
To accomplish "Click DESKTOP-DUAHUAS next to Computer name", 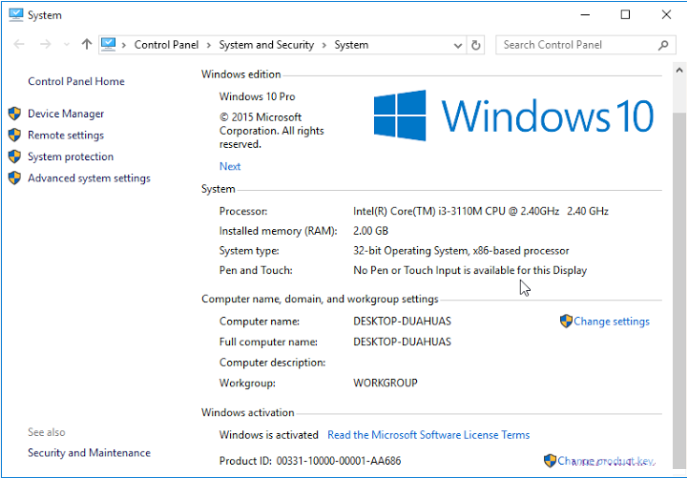I will (402, 322).
